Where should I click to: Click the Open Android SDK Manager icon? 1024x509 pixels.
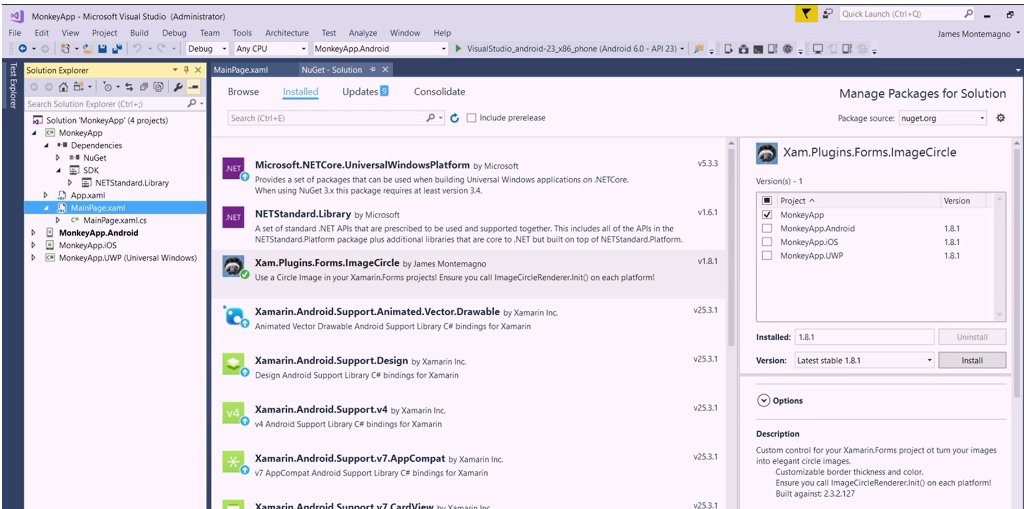pyautogui.click(x=744, y=49)
